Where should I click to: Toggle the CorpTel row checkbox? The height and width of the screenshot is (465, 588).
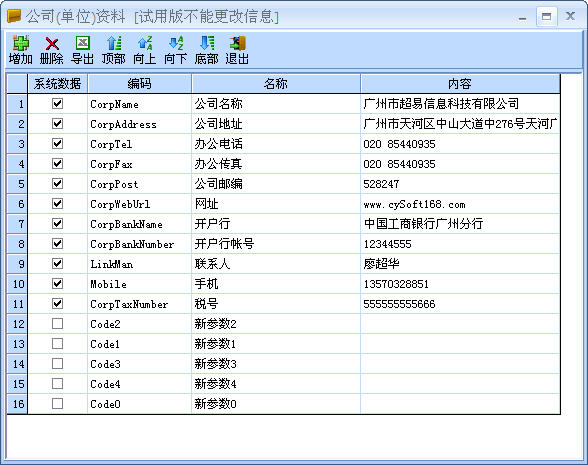click(57, 144)
